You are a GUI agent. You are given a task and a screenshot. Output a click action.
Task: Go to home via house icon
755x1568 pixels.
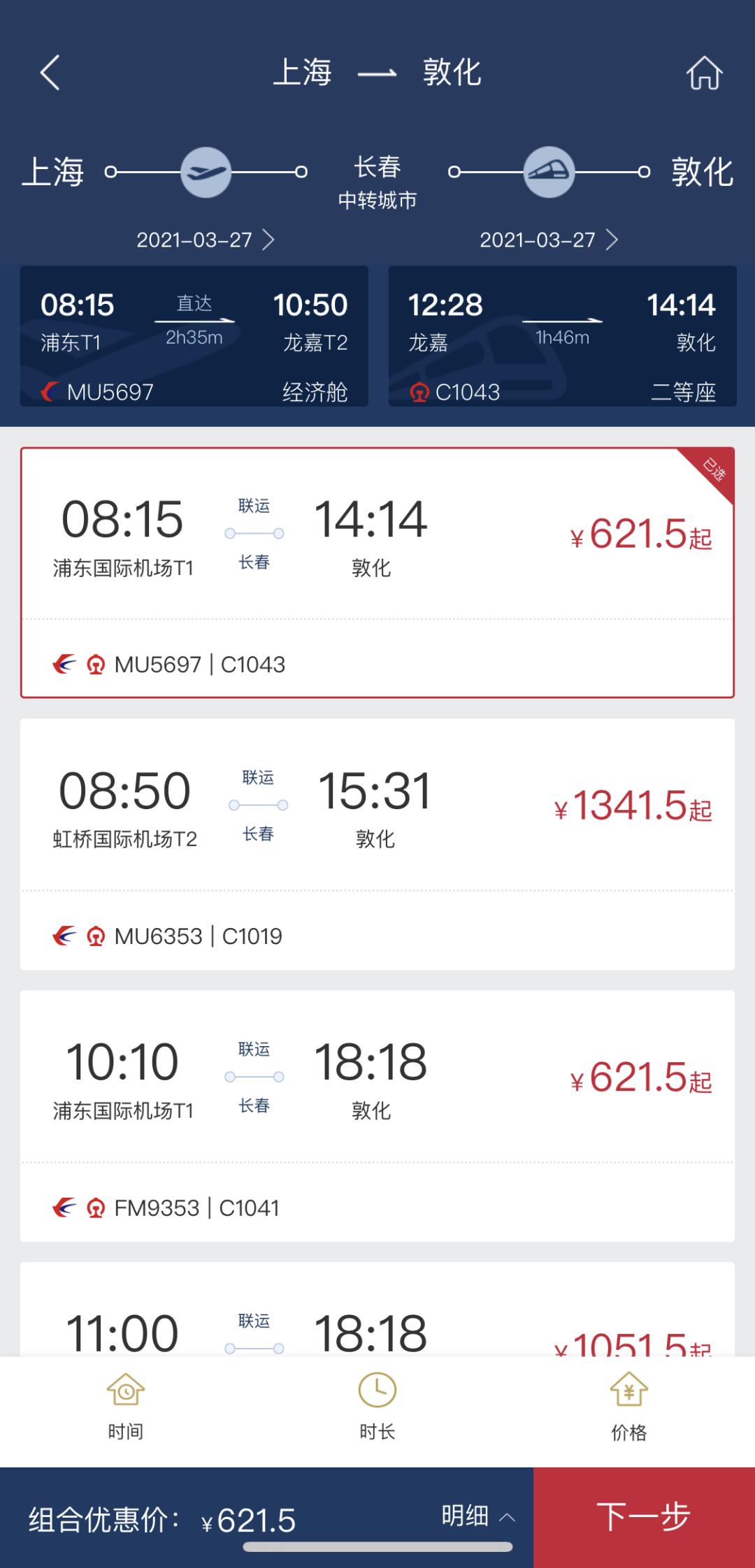[x=704, y=73]
